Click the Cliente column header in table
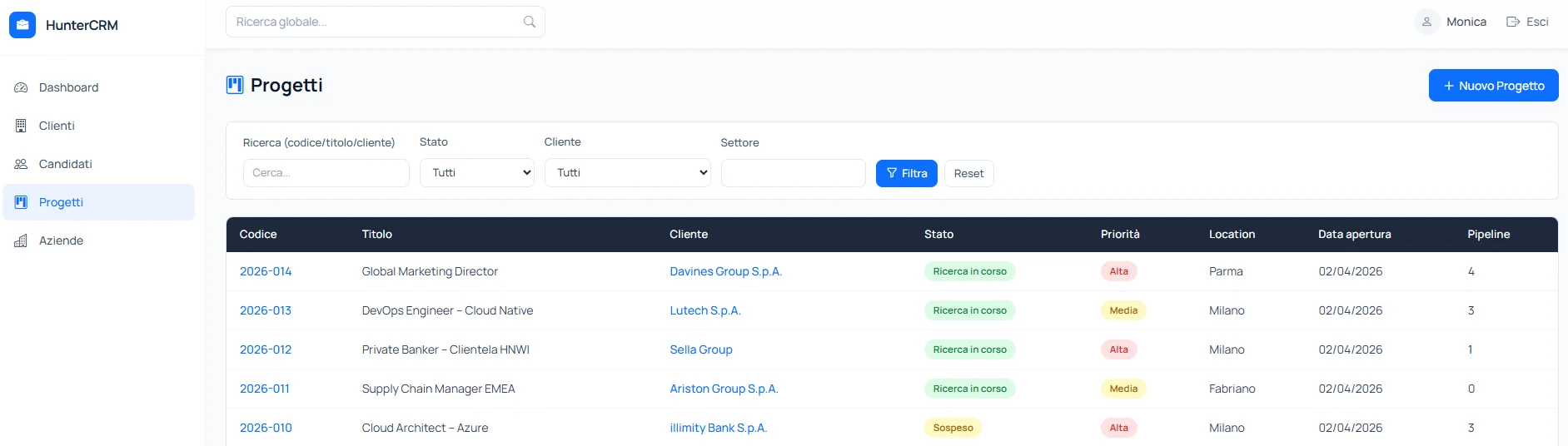 [x=689, y=235]
